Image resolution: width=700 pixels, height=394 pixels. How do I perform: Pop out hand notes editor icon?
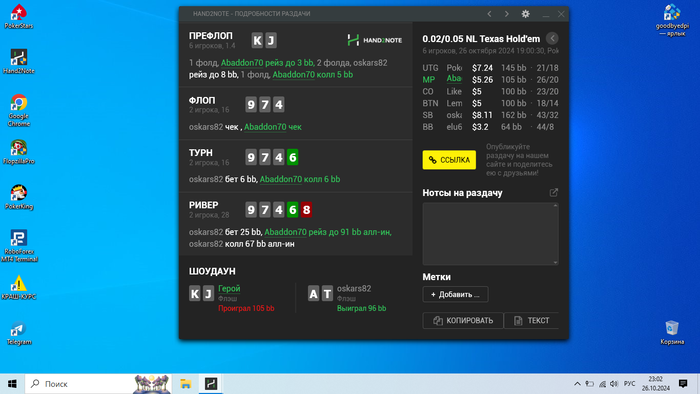click(554, 192)
